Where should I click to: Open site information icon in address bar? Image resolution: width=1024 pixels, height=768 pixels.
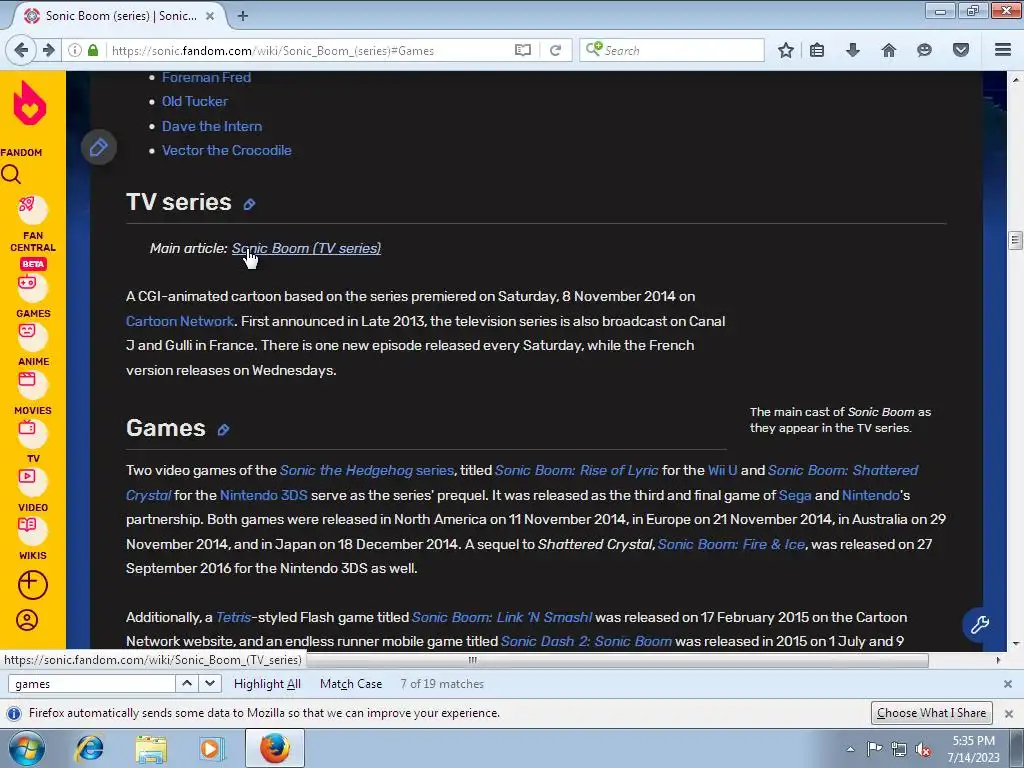[75, 50]
